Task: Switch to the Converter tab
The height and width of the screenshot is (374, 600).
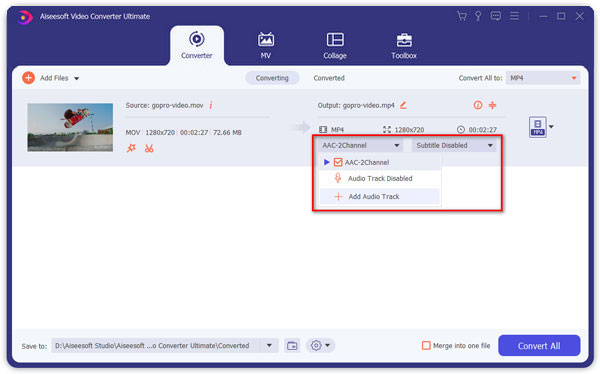Action: [197, 45]
